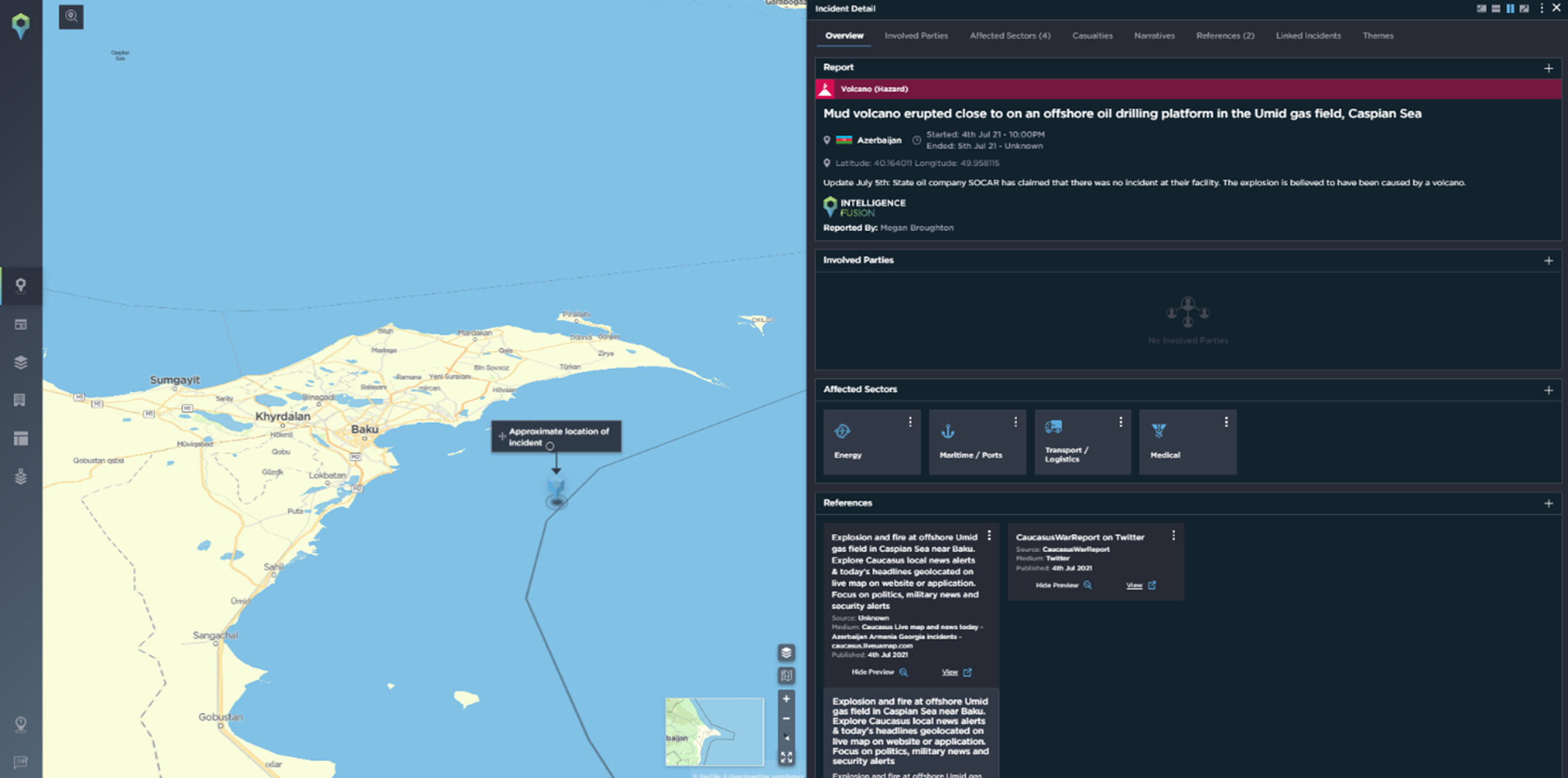This screenshot has width=1568, height=778.
Task: Click the overview minimap thumbnail
Action: click(714, 732)
